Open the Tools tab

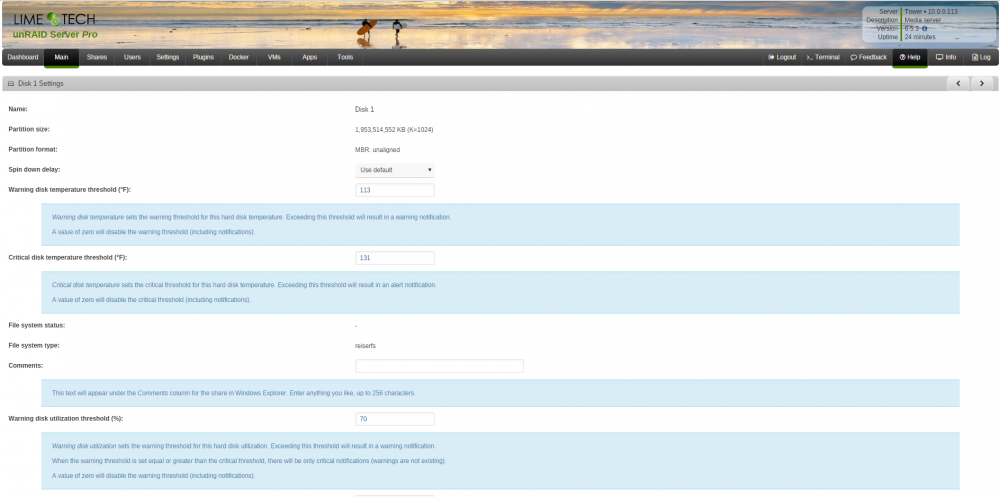pyautogui.click(x=345, y=57)
